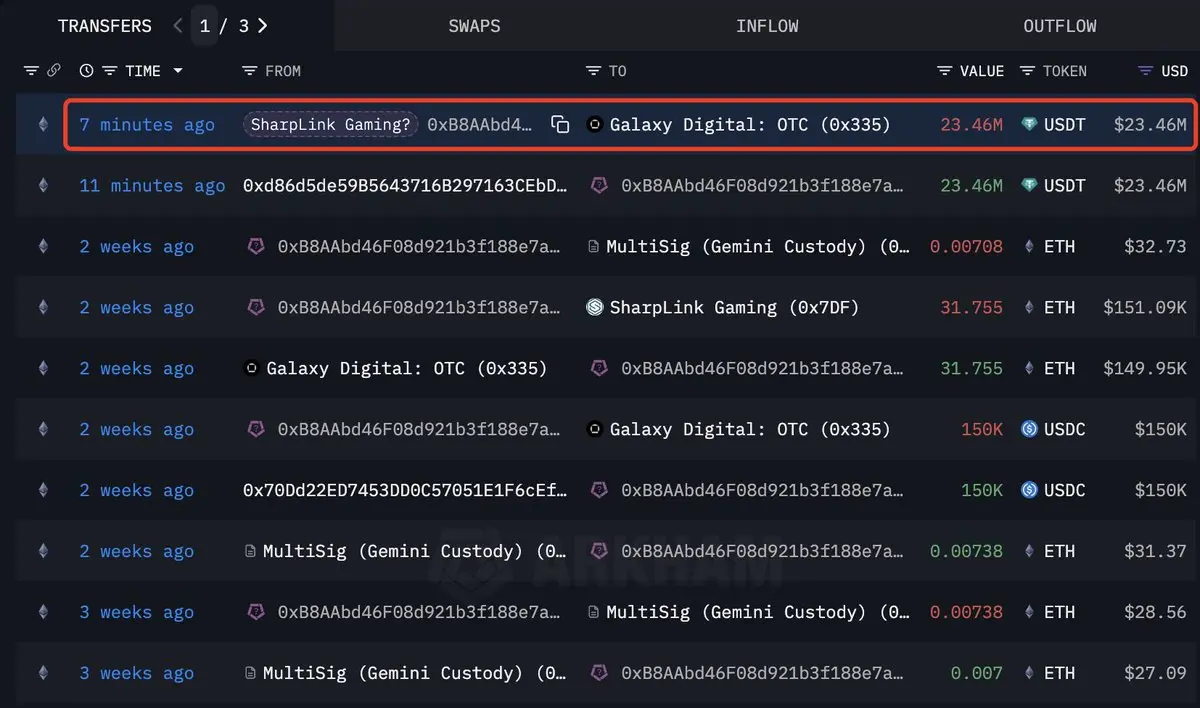Click the MultiSig document icon in the $27.09 row

point(250,674)
